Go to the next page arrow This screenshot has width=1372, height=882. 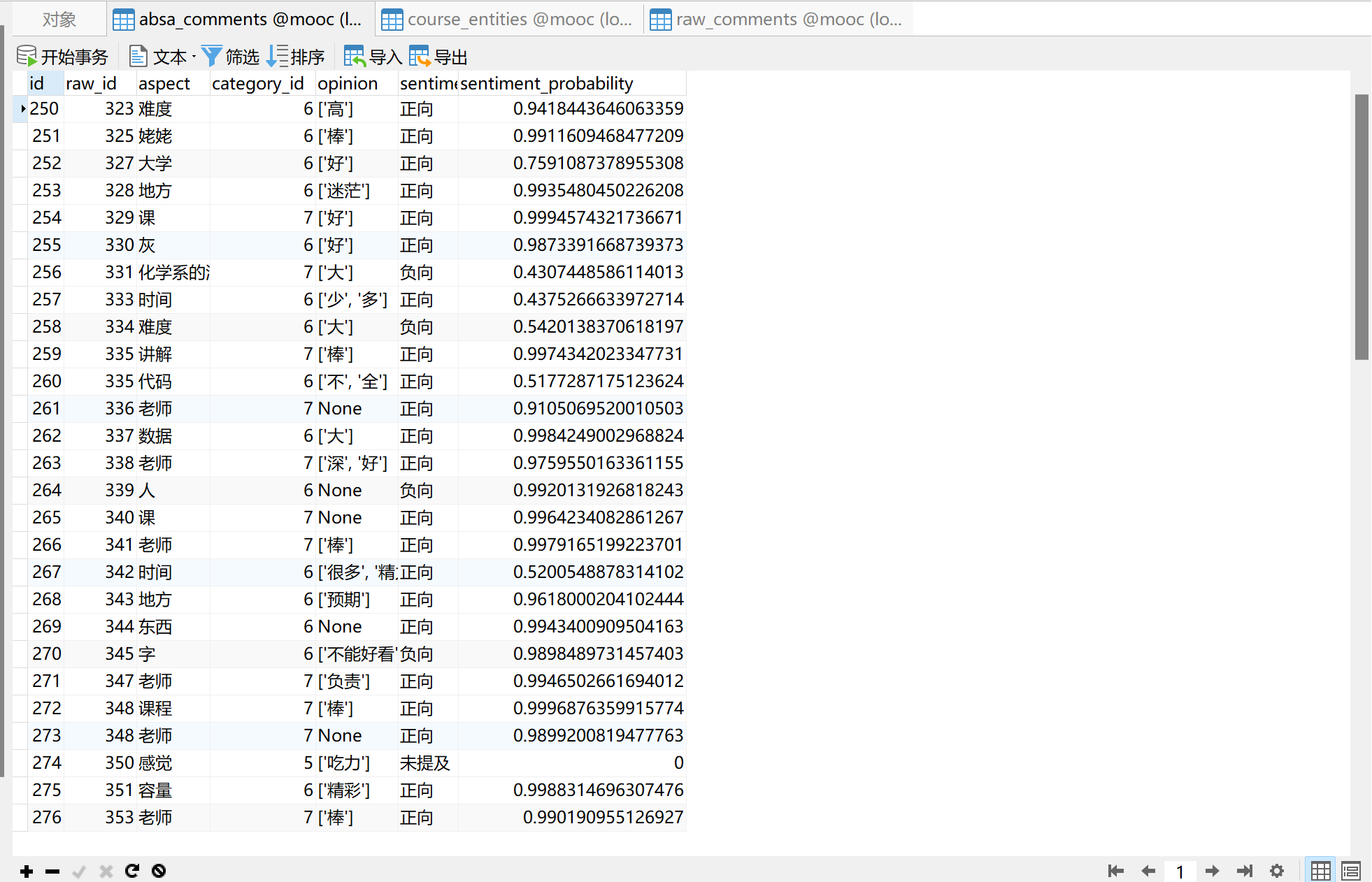1213,871
